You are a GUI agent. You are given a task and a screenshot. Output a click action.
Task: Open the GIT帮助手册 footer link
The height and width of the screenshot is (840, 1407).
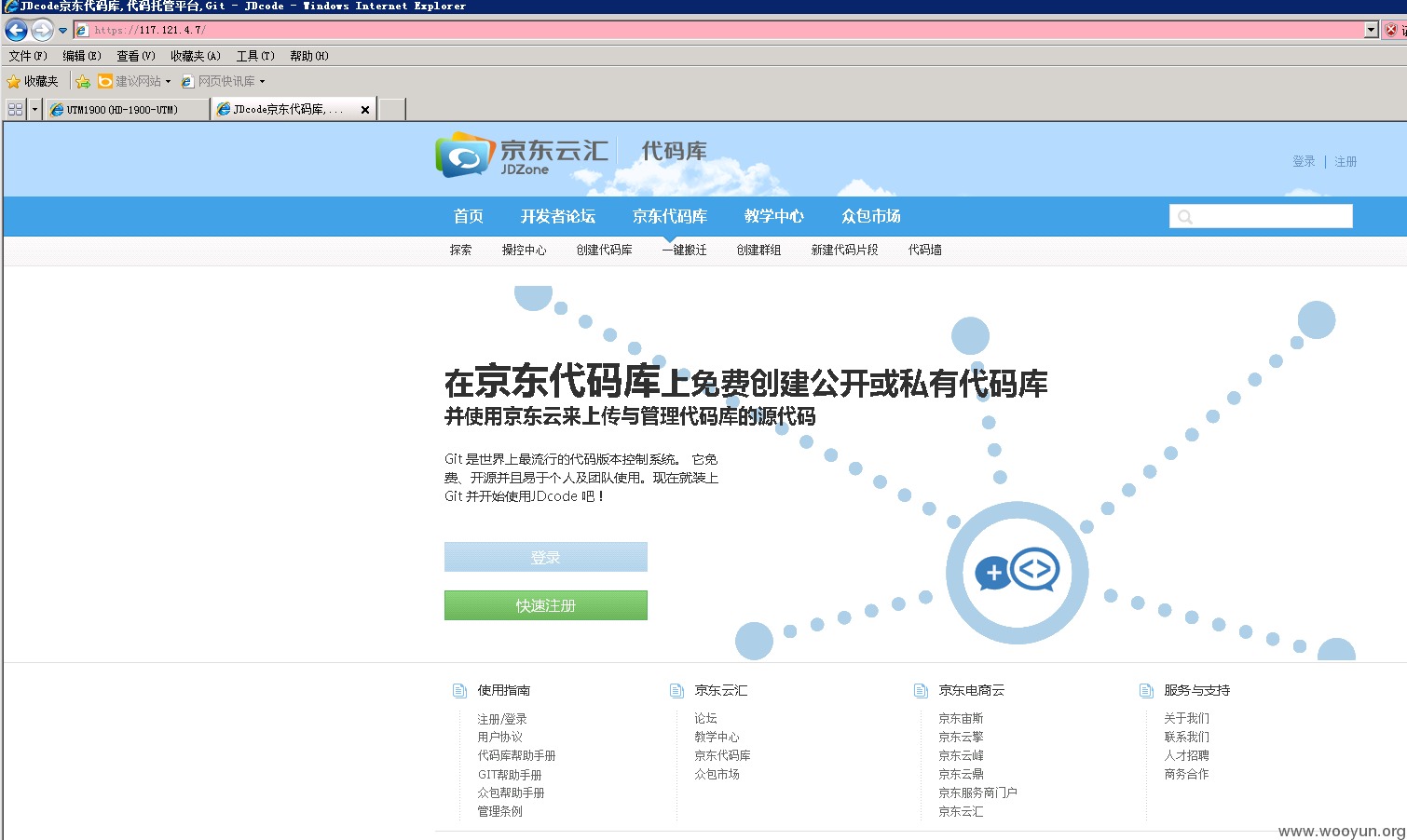tap(510, 775)
